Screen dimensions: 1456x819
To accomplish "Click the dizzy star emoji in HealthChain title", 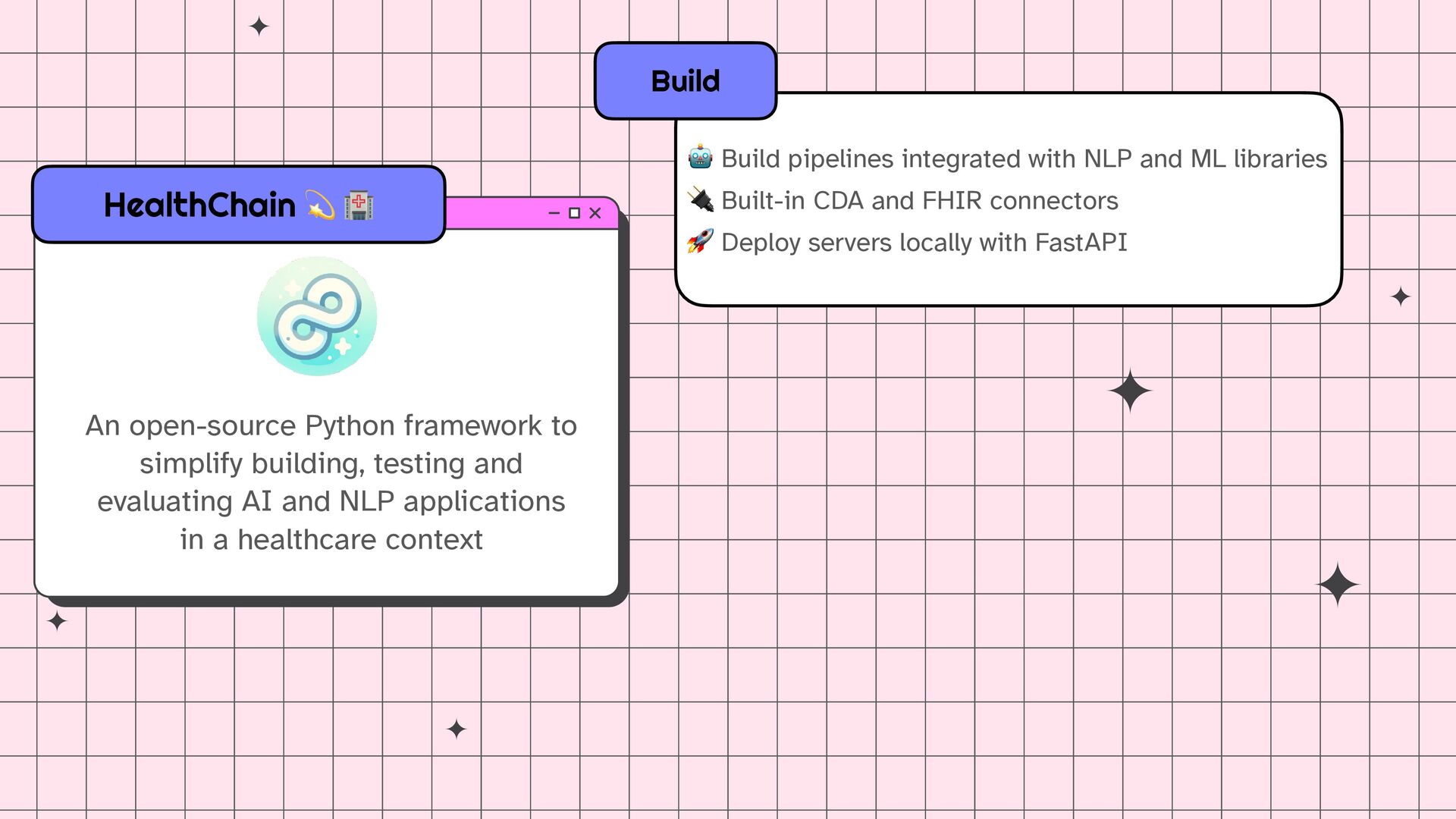I will 320,206.
